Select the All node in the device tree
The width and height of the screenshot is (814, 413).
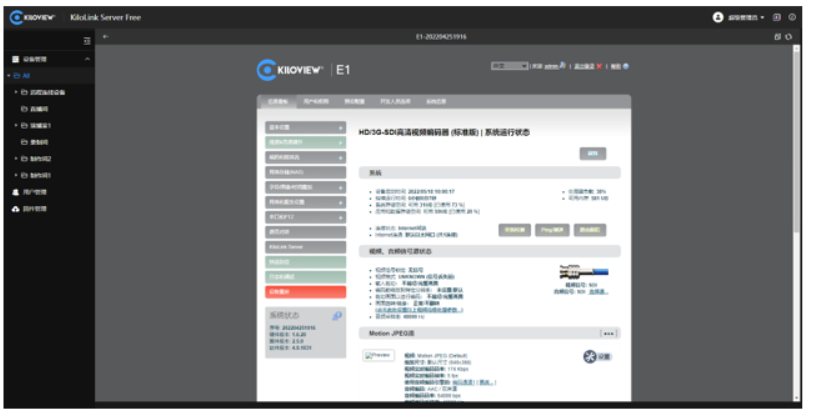click(x=26, y=76)
